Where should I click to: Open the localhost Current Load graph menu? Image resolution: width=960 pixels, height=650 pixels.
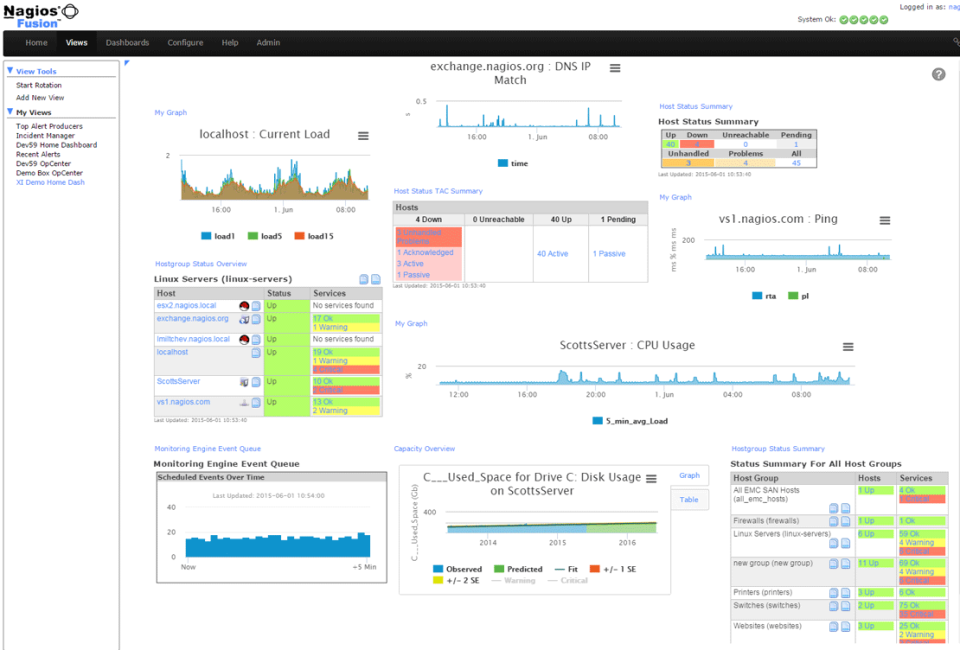click(363, 135)
